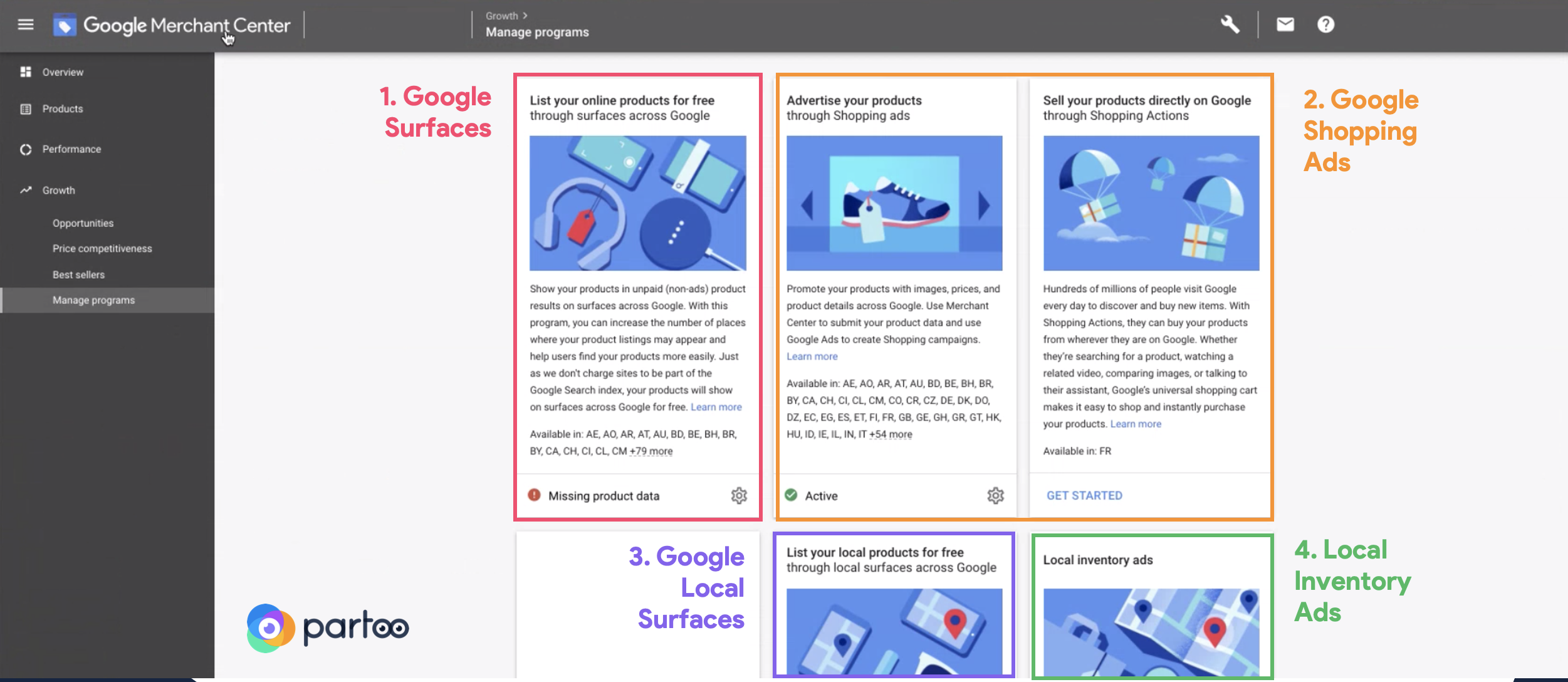The width and height of the screenshot is (1568, 682).
Task: Select Manage programs in the sidebar
Action: click(107, 300)
